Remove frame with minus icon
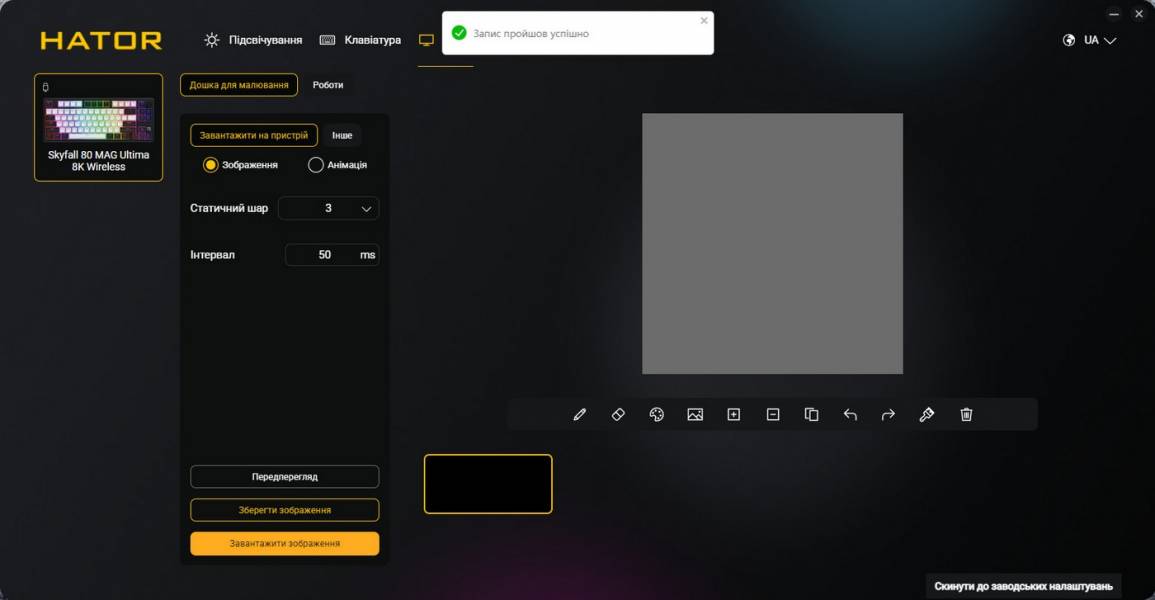The height and width of the screenshot is (600, 1155). point(773,414)
